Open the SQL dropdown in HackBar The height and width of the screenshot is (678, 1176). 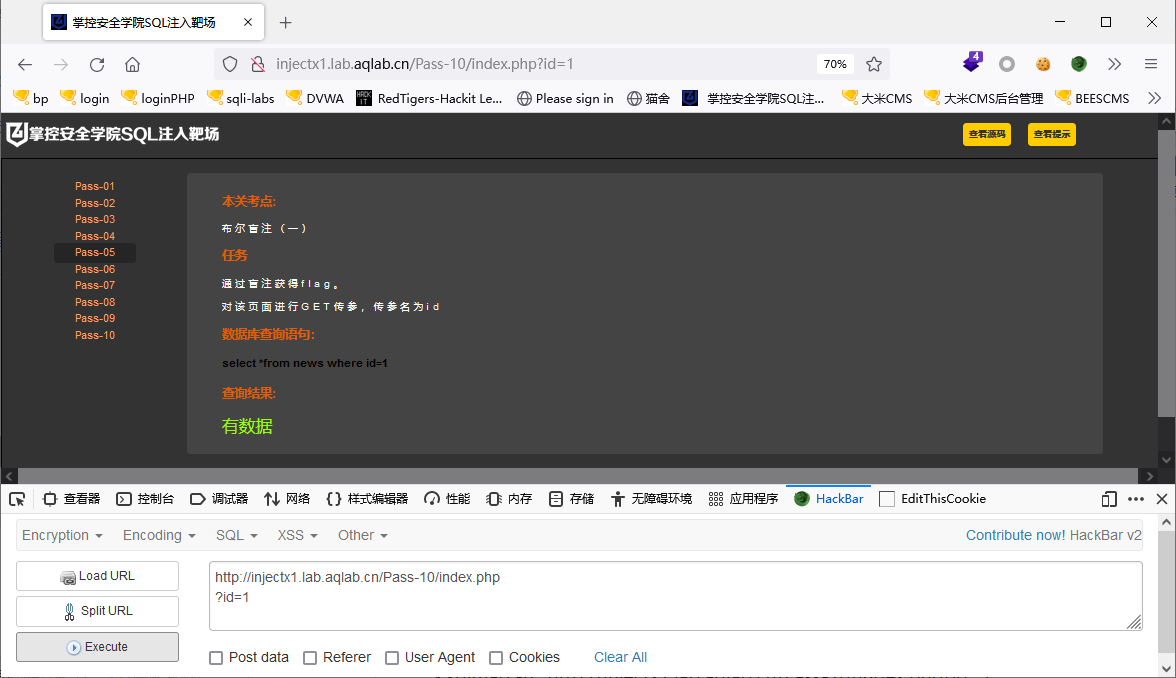[x=236, y=536]
